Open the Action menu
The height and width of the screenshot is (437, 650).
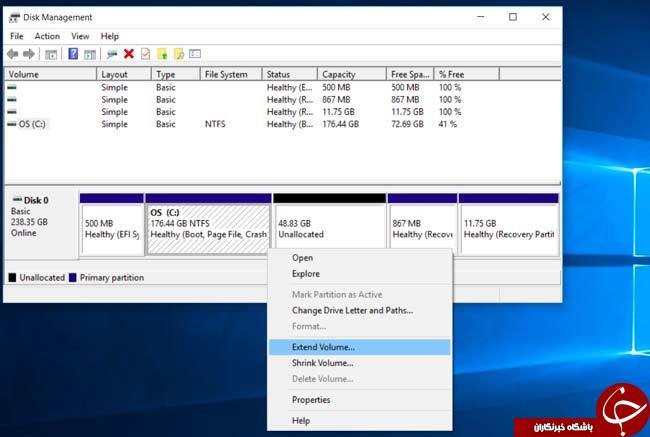[x=47, y=36]
